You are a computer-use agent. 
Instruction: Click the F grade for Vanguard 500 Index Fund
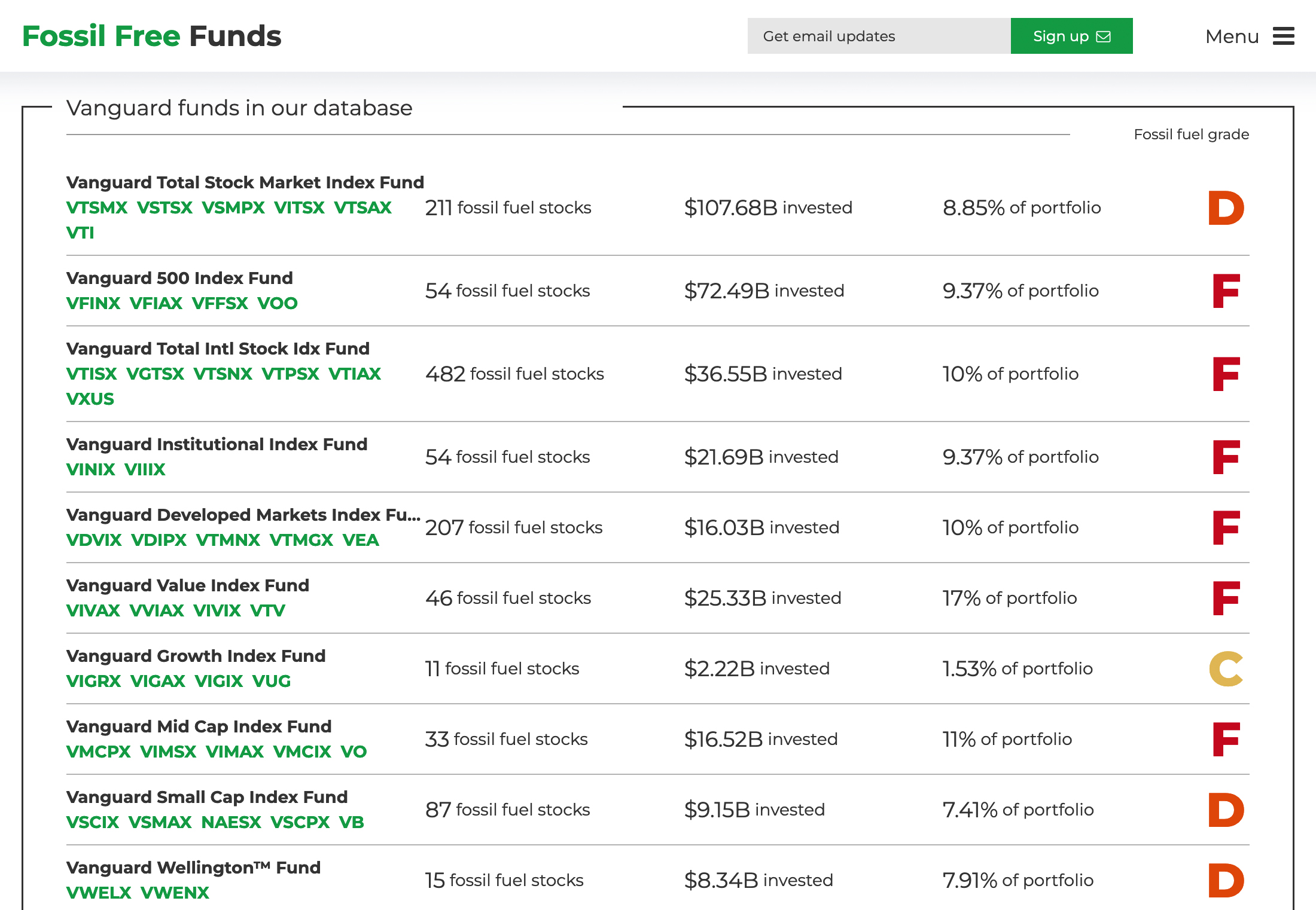click(1226, 291)
